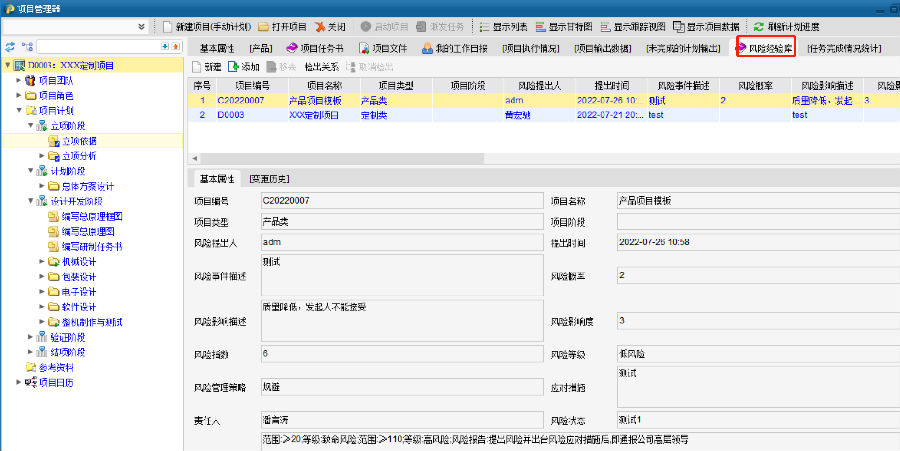Switch to 显示甘特图 Gantt view
The height and width of the screenshot is (451, 900).
coord(543,27)
